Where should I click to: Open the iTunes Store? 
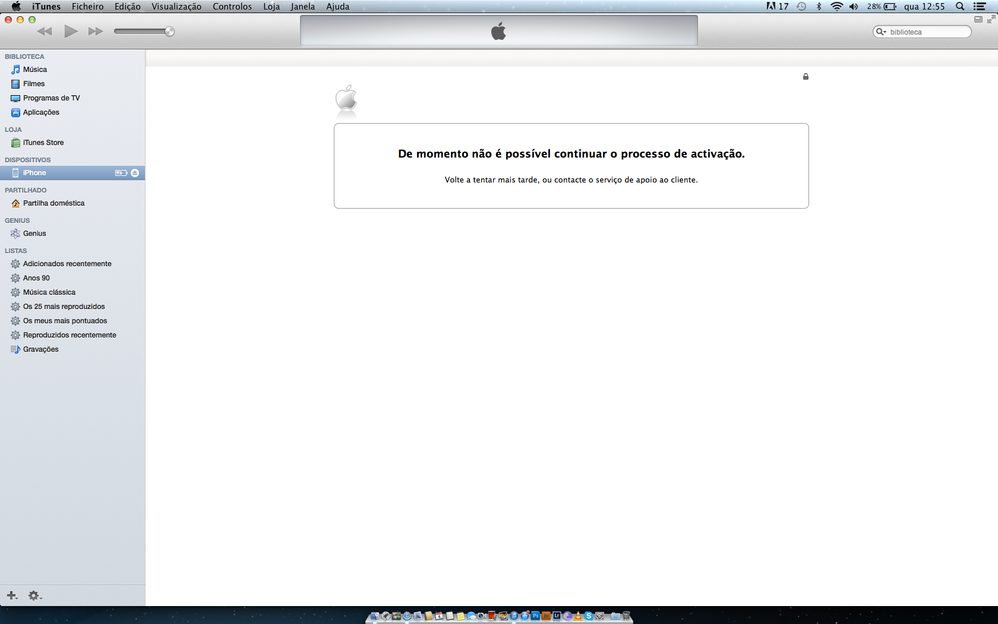pyautogui.click(x=42, y=142)
